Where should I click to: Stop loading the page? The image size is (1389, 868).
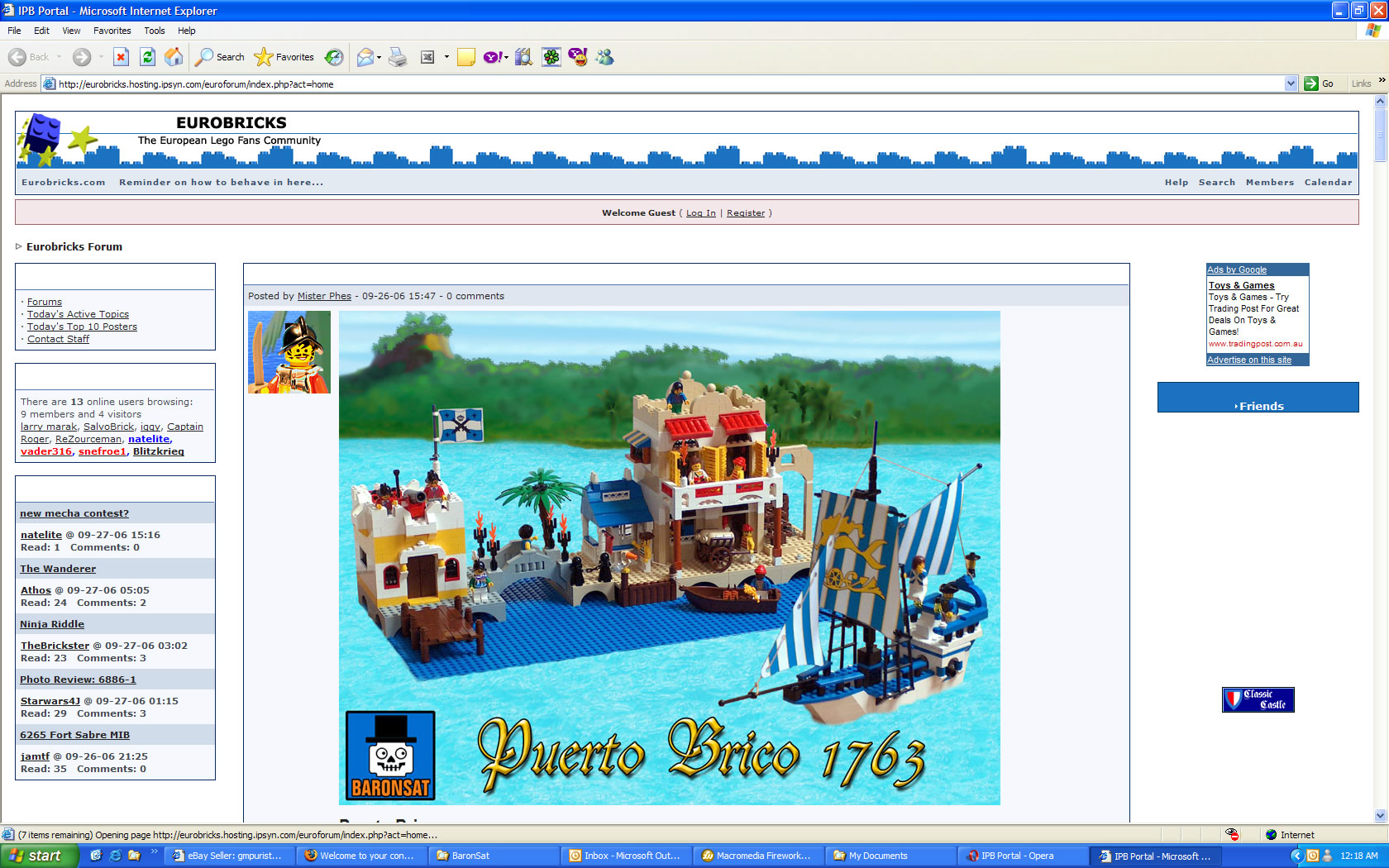pos(121,57)
